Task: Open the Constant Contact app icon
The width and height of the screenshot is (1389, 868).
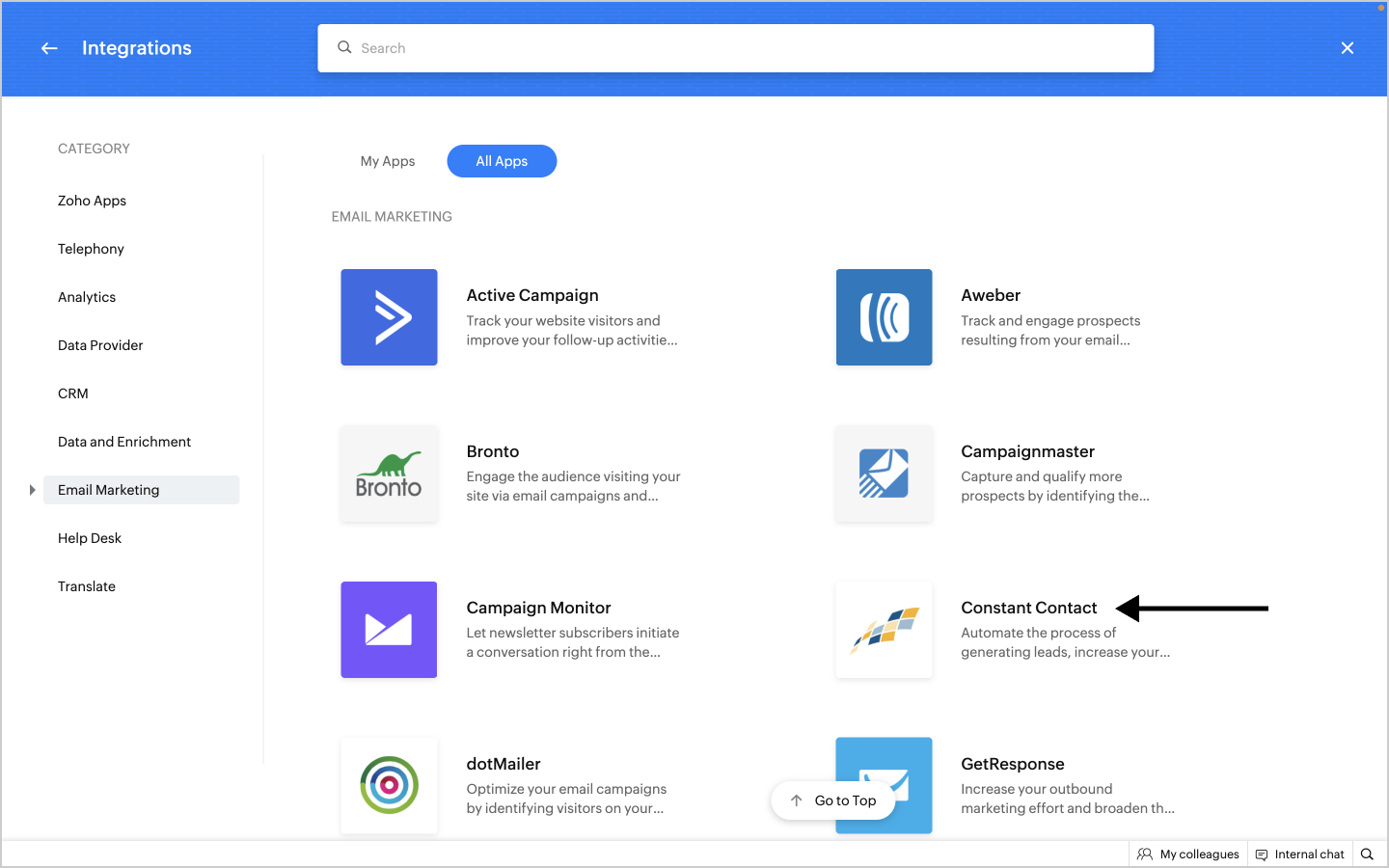Action: (884, 630)
